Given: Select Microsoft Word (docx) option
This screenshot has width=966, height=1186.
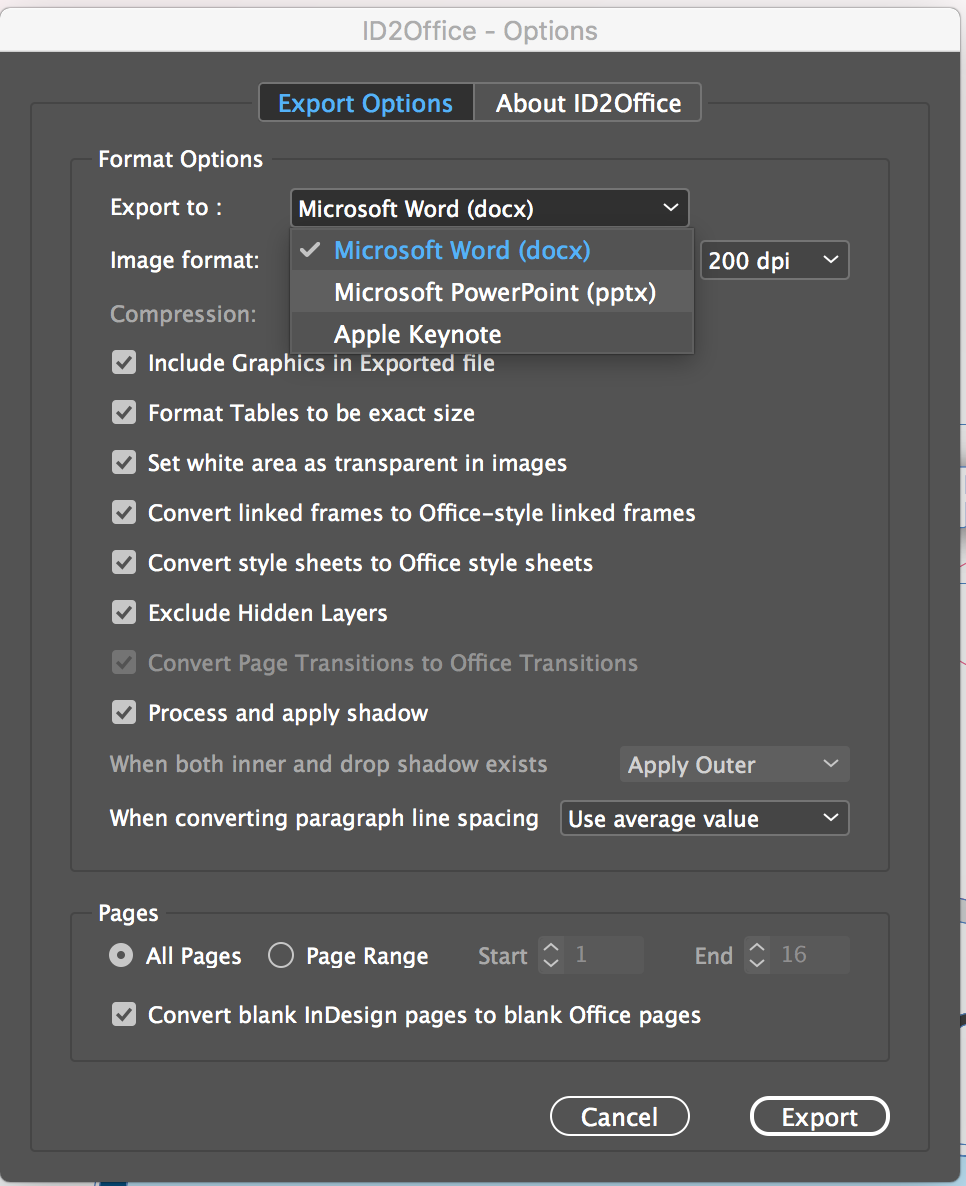Looking at the screenshot, I should pos(461,250).
